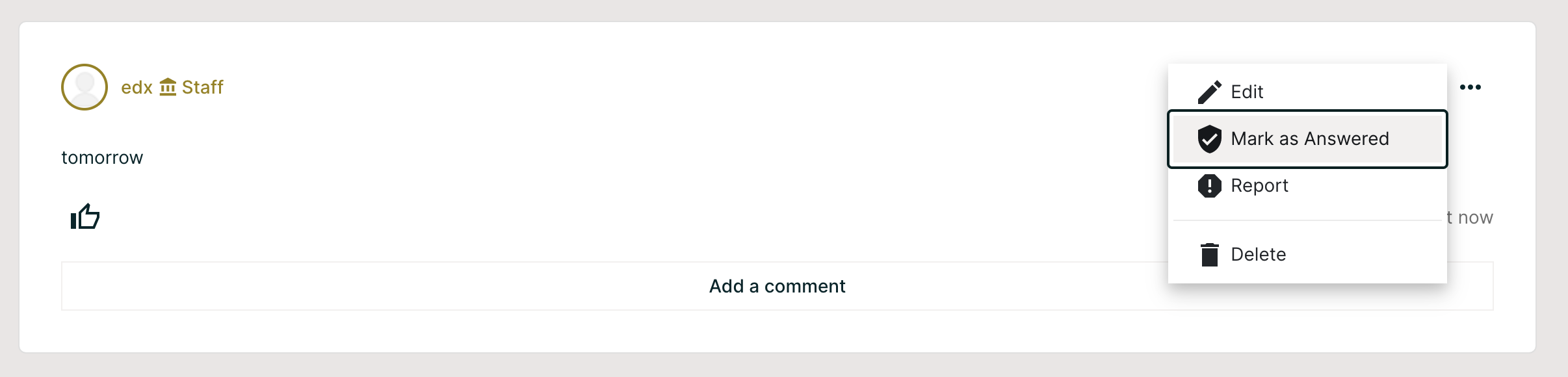Choose the "Delete" menu option text
The height and width of the screenshot is (377, 1568).
[1258, 254]
